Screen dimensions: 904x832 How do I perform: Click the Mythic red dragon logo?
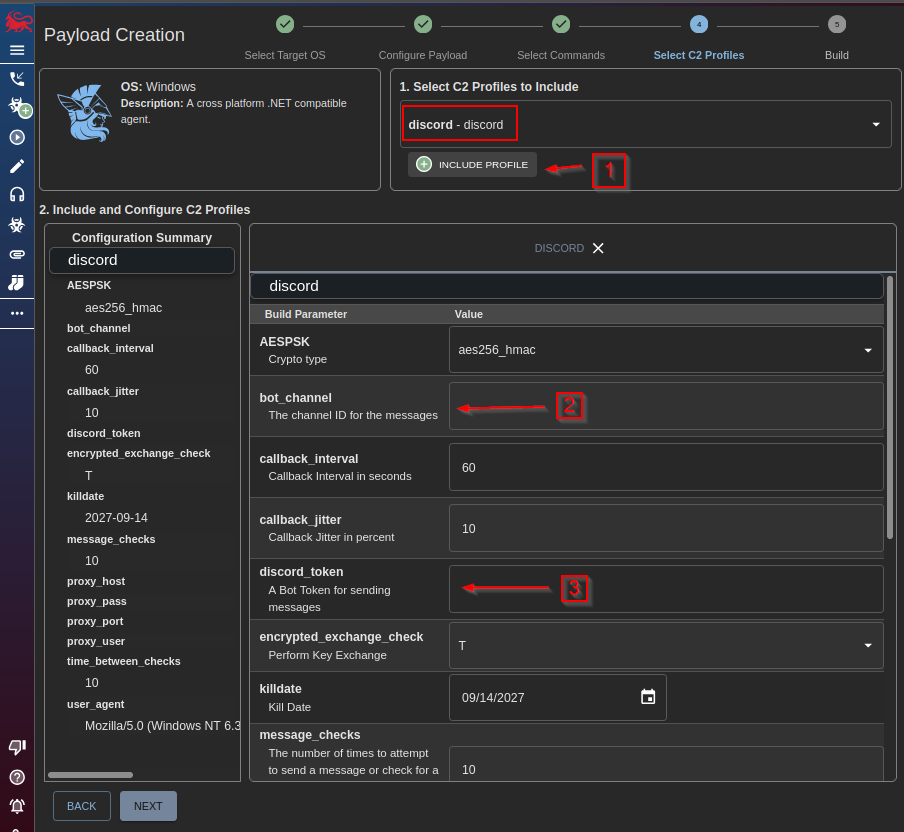point(18,23)
